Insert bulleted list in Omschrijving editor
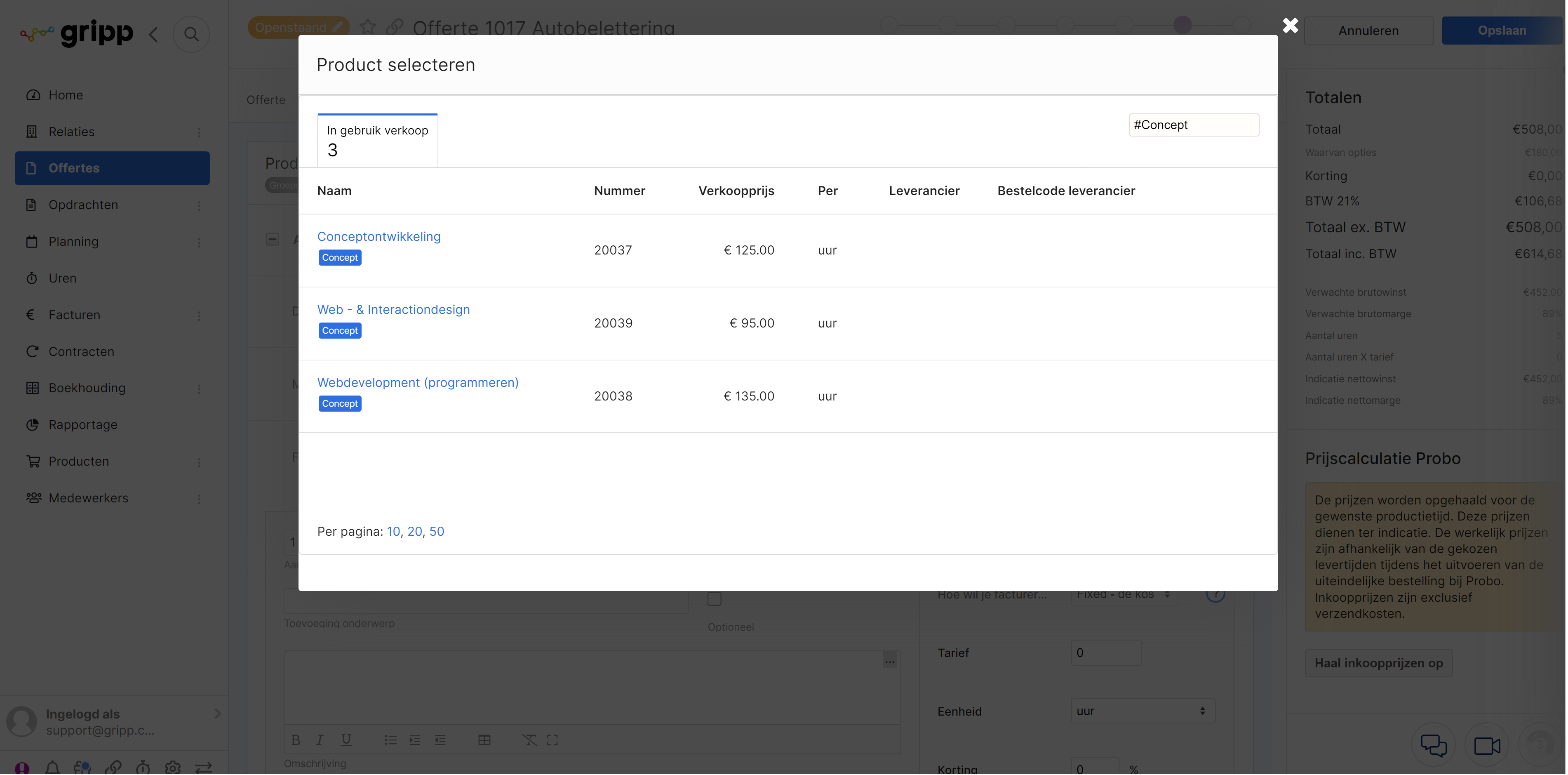 pyautogui.click(x=391, y=740)
